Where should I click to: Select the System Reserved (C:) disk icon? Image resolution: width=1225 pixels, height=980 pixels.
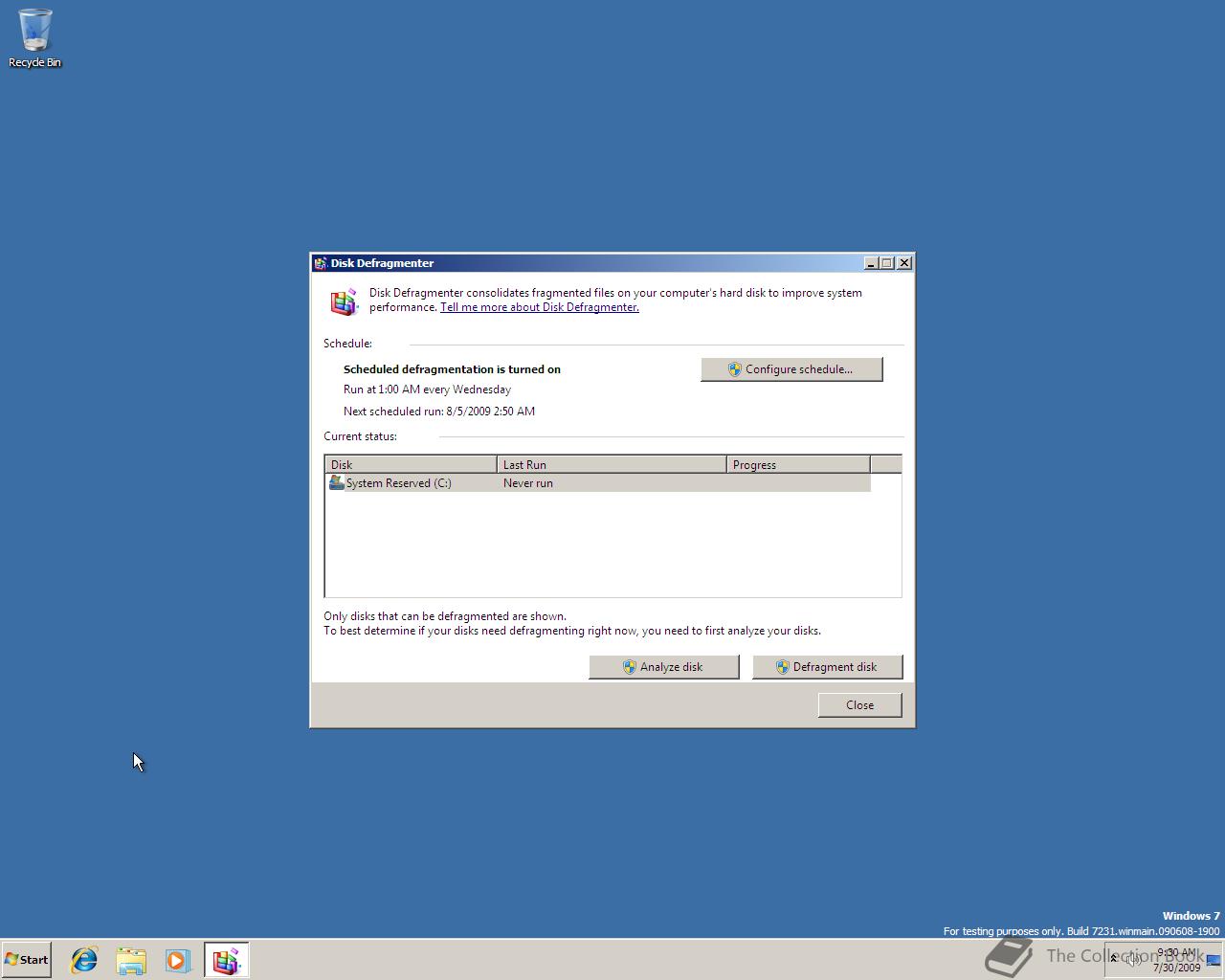click(337, 483)
